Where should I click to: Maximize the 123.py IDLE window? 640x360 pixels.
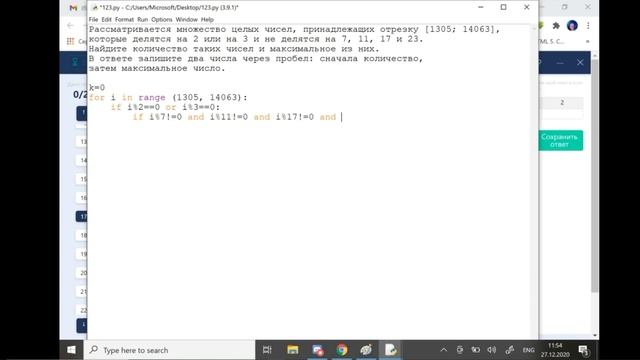point(503,7)
